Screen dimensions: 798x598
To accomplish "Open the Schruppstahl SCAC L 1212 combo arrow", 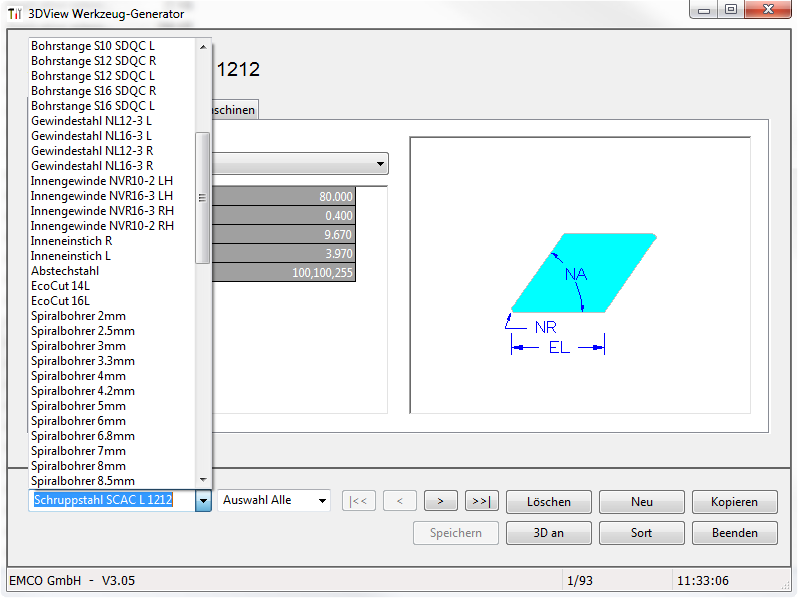I will (203, 501).
